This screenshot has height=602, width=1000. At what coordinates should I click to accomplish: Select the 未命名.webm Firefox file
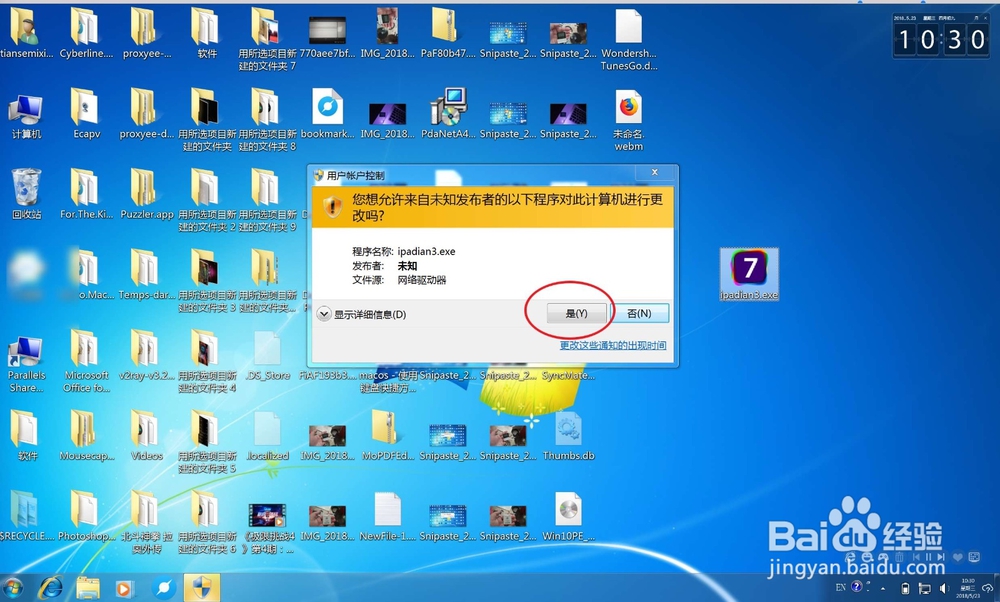pyautogui.click(x=629, y=121)
